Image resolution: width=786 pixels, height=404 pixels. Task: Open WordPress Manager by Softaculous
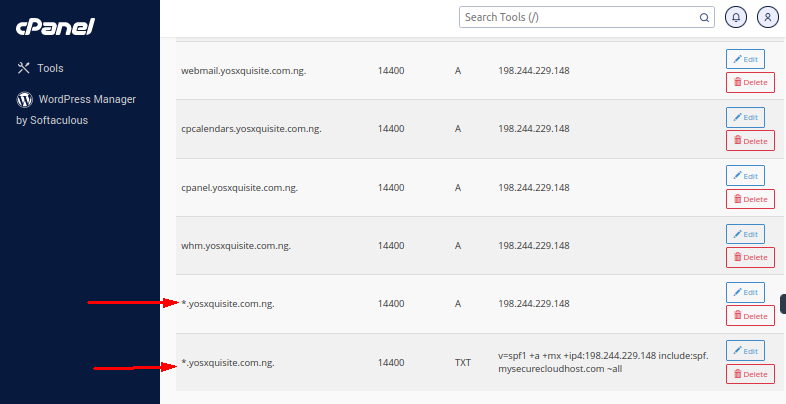tap(76, 109)
